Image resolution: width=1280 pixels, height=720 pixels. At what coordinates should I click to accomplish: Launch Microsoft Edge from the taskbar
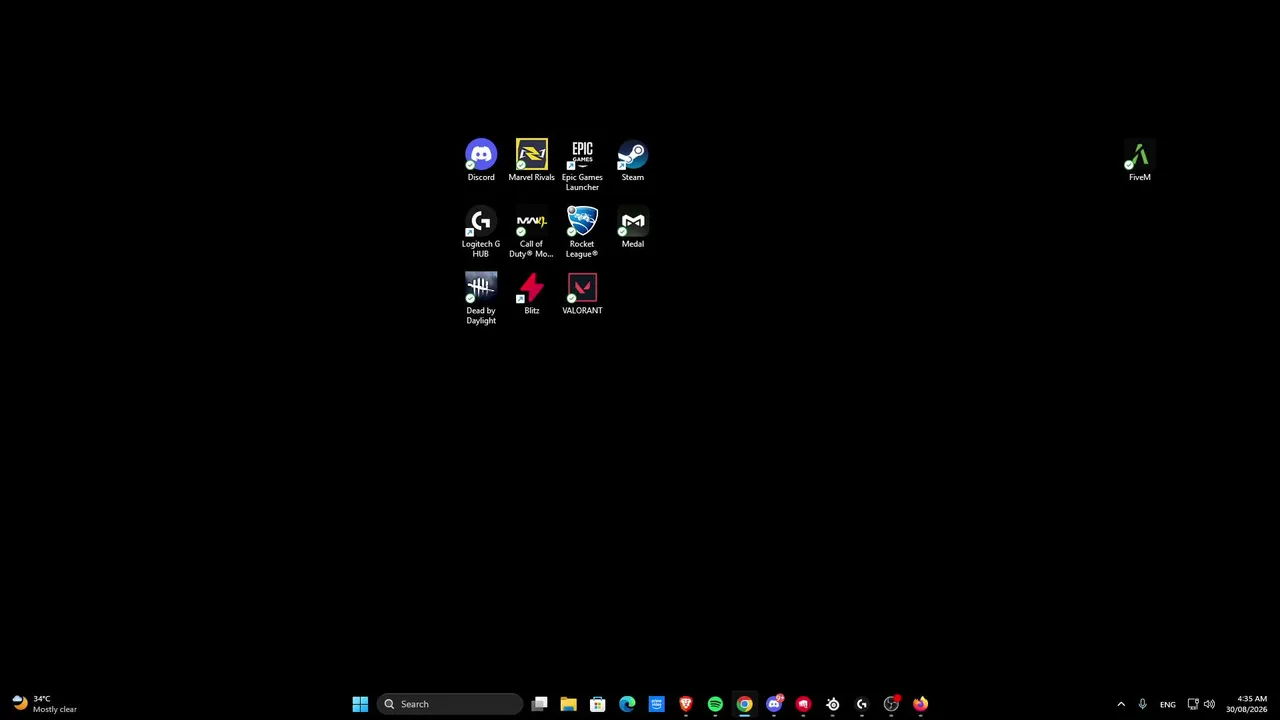(x=627, y=704)
